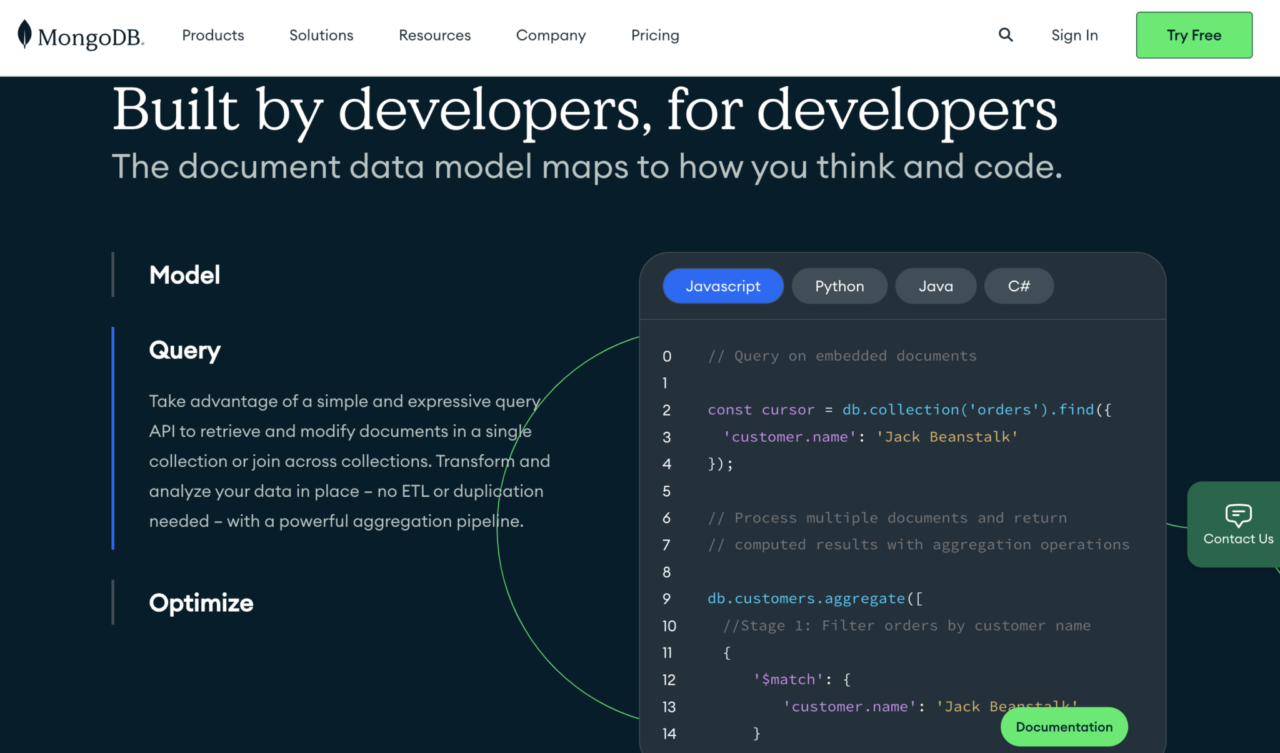Click the 'Built by developers, for developers' heading
1280x753 pixels.
(585, 109)
